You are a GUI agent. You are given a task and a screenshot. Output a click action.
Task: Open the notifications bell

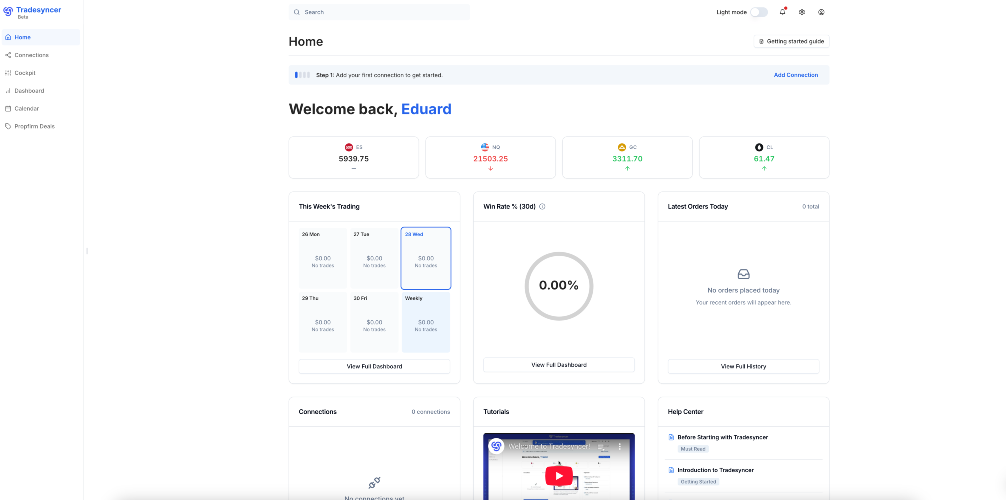783,12
